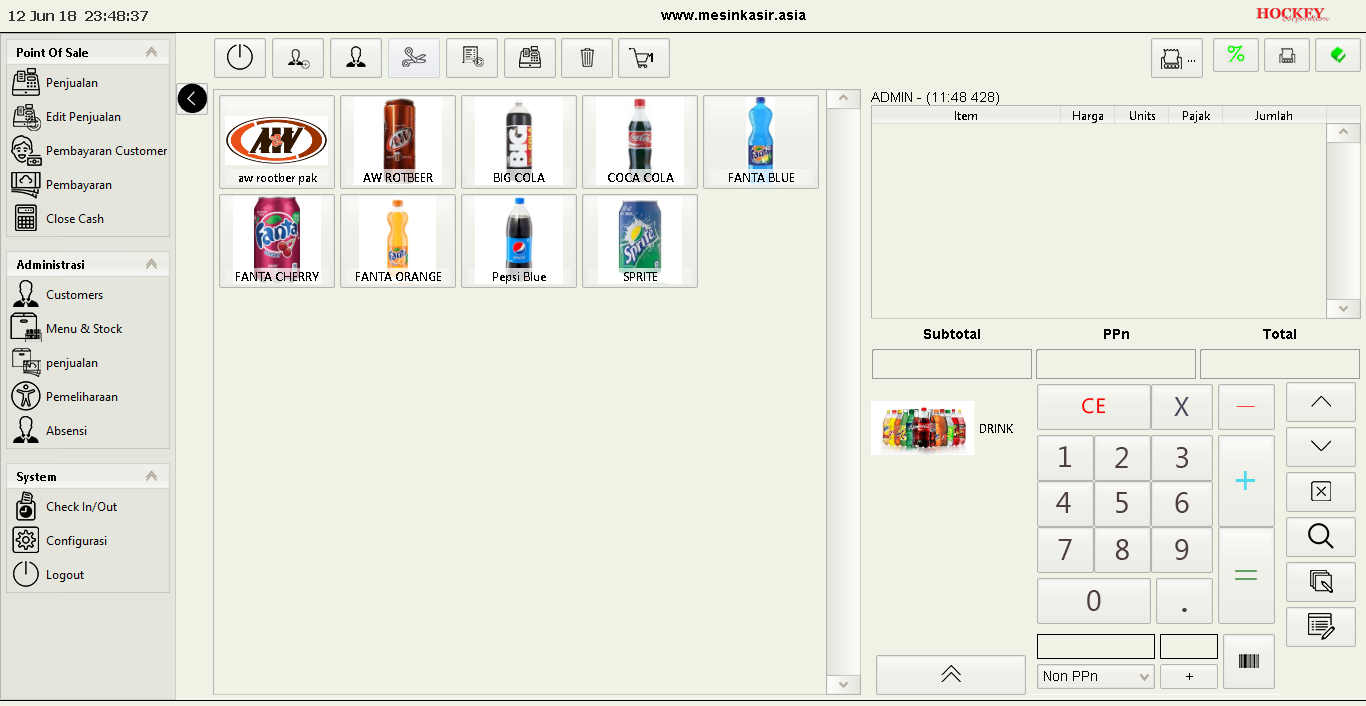
Task: Select the BIG COLA product
Action: [x=519, y=142]
